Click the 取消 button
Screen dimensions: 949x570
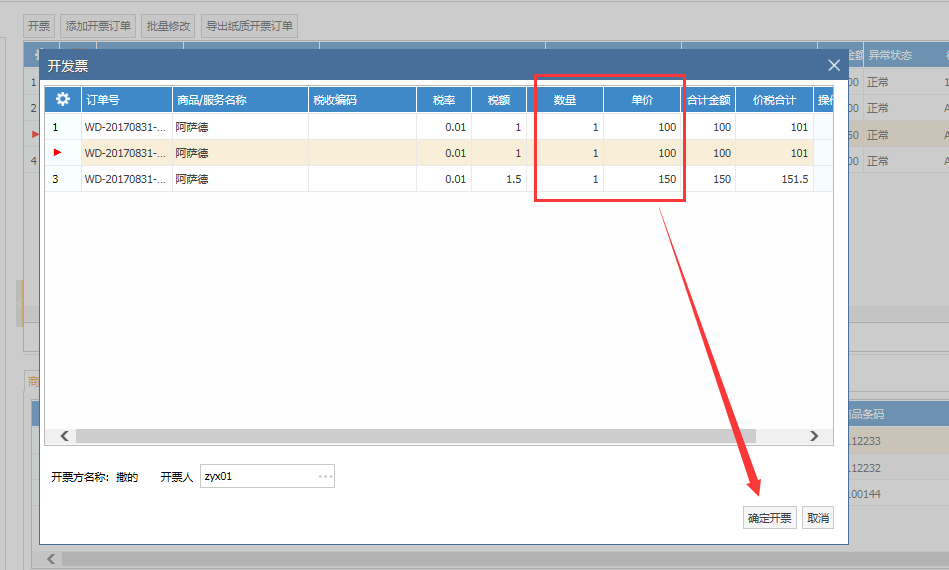(x=818, y=518)
